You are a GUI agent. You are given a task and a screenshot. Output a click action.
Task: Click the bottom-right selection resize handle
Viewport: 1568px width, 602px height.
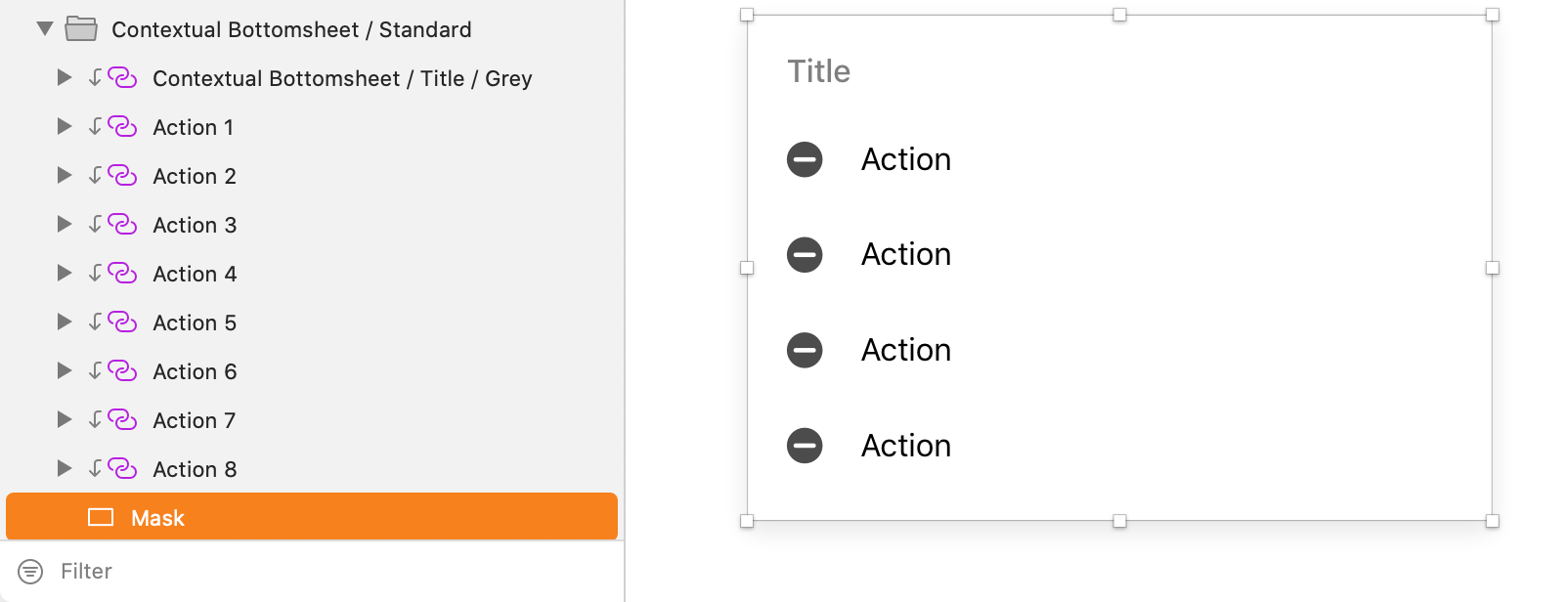(x=1492, y=521)
